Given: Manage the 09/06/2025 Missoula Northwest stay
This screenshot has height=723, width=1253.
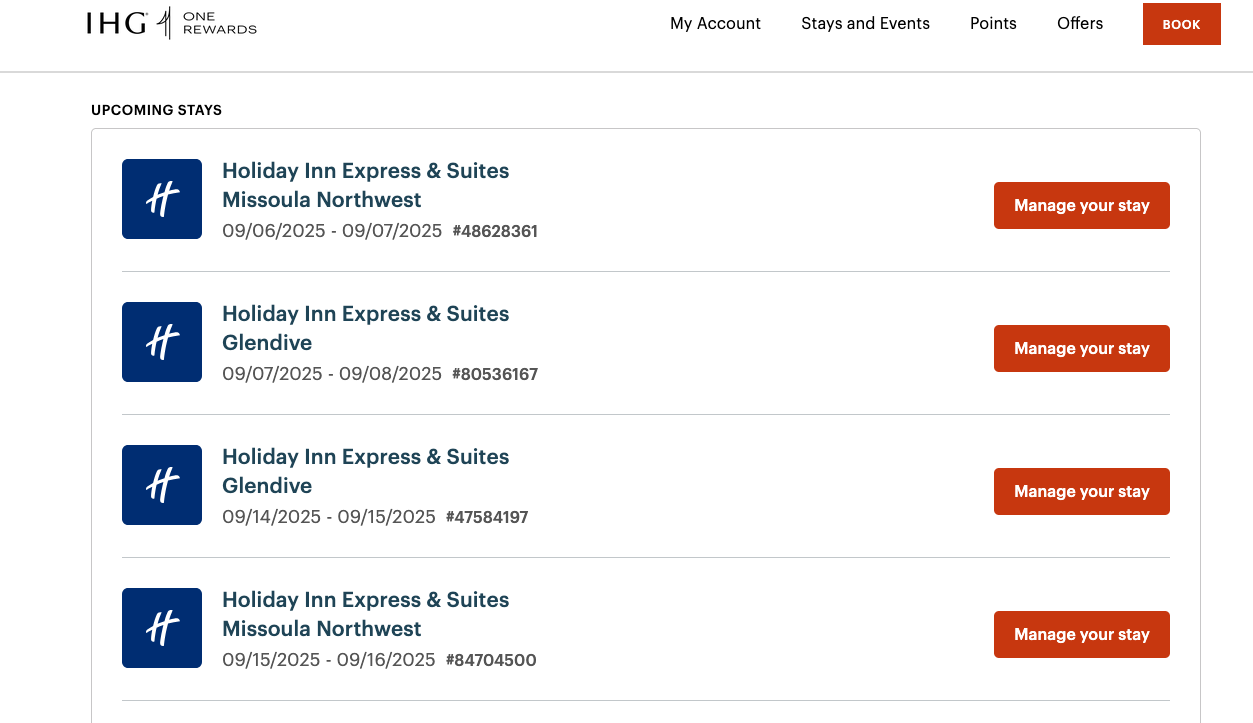Looking at the screenshot, I should (x=1081, y=206).
